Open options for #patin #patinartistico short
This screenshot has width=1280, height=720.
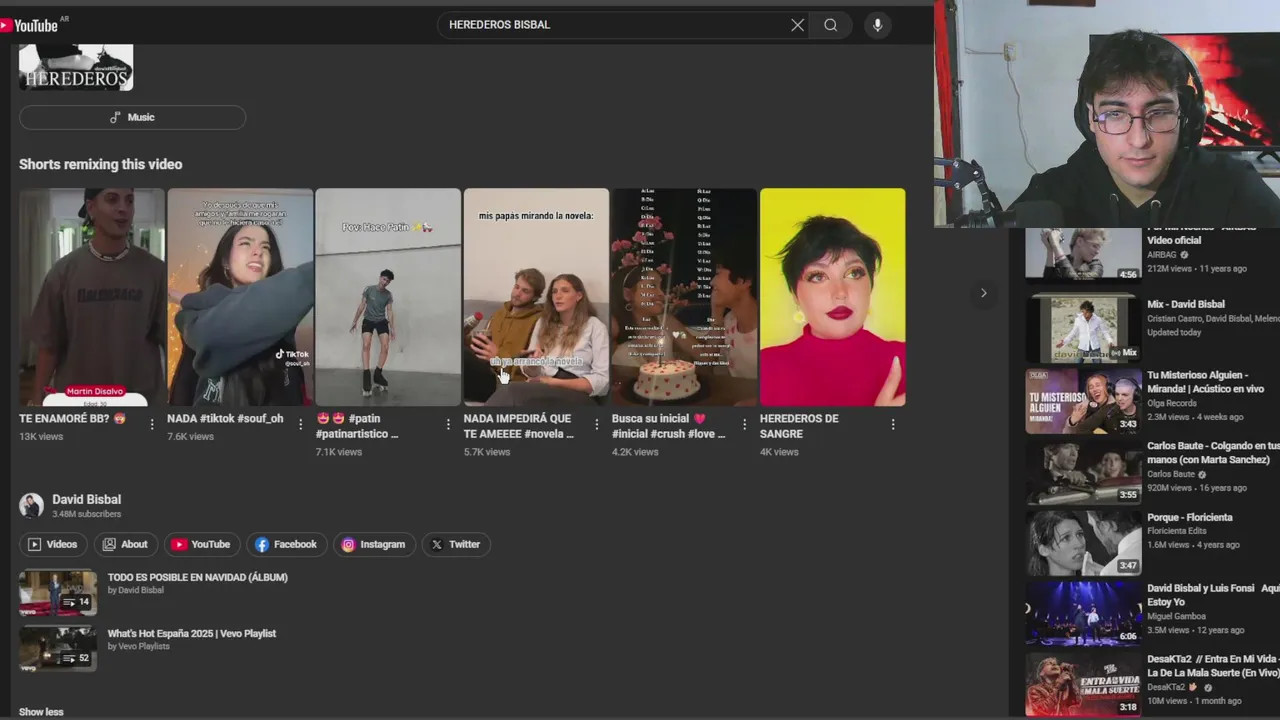448,425
